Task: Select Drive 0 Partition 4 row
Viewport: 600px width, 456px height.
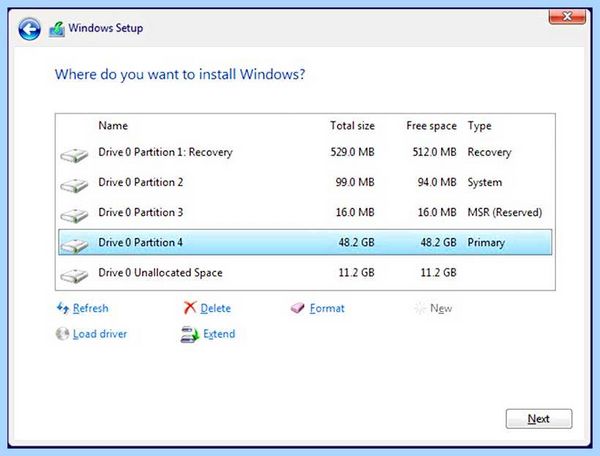Action: 305,243
